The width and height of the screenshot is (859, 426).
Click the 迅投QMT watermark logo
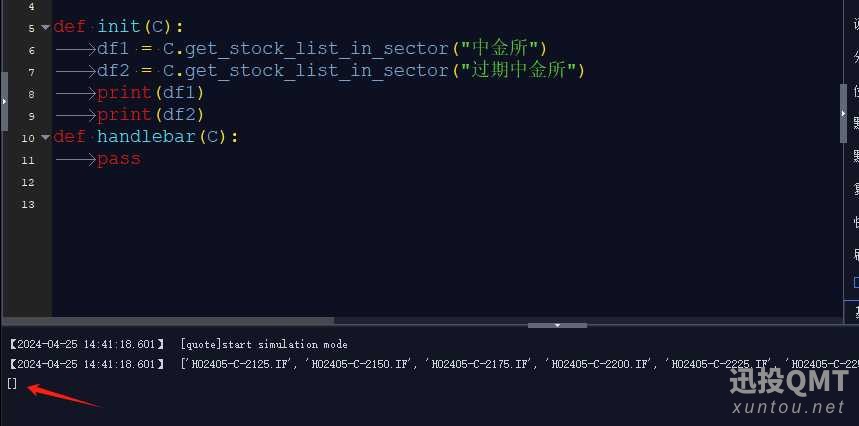coord(789,382)
